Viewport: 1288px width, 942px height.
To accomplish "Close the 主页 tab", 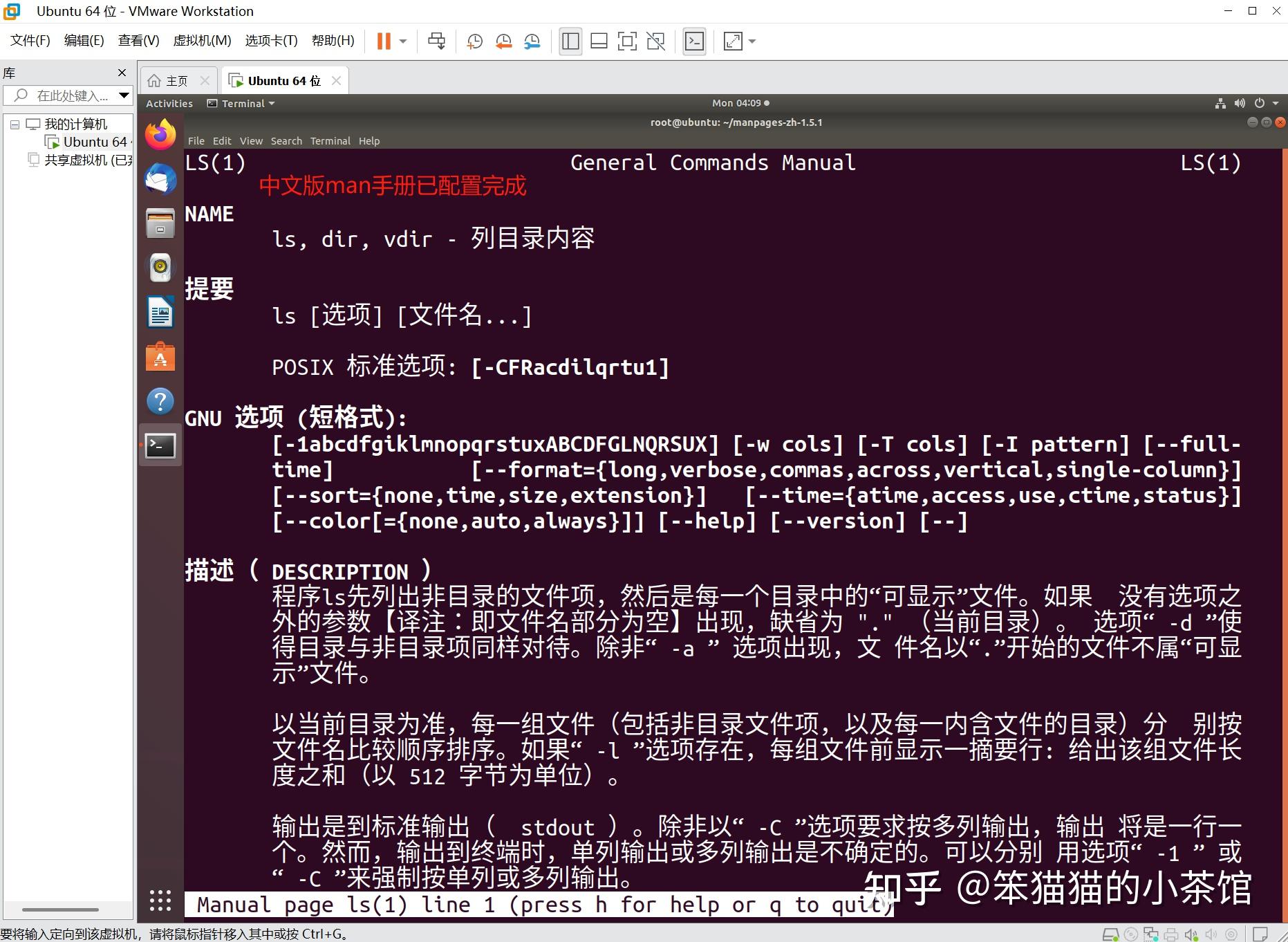I will tap(205, 81).
